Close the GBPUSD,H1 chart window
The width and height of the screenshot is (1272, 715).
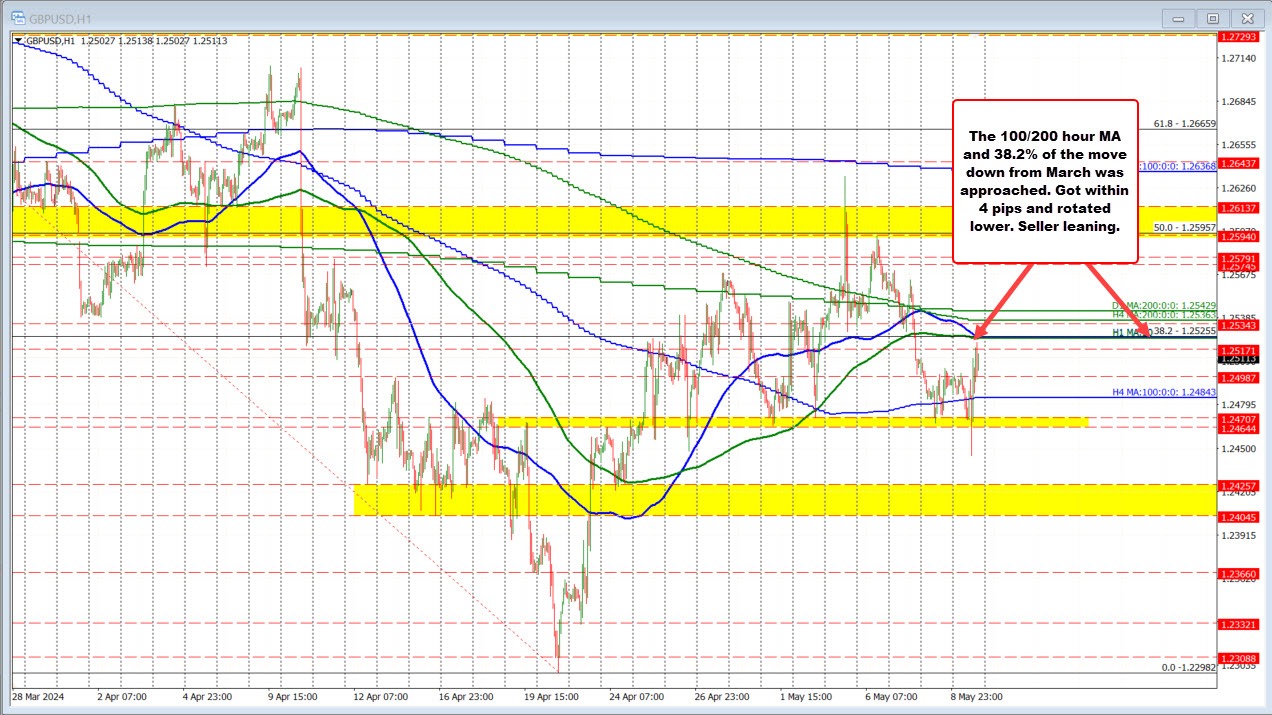(x=1246, y=18)
